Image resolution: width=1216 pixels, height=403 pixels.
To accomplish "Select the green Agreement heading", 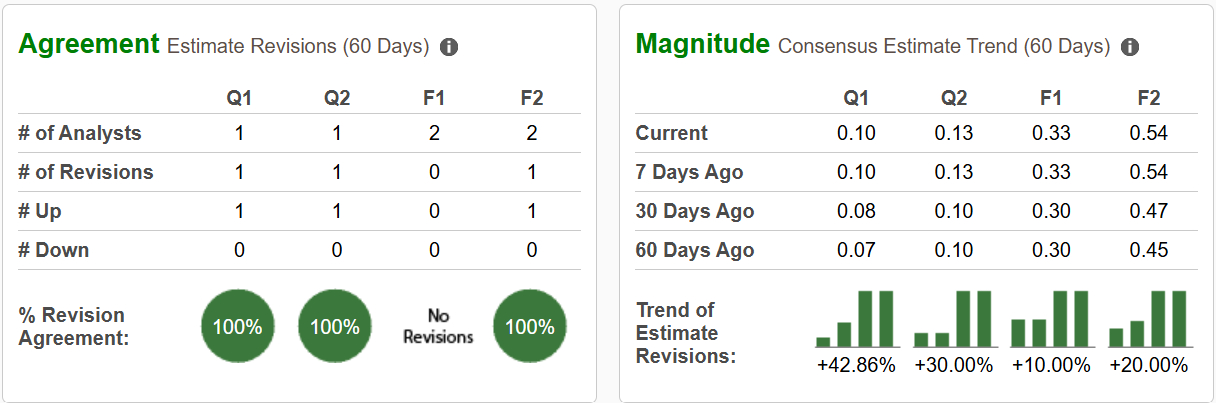I will tap(89, 44).
